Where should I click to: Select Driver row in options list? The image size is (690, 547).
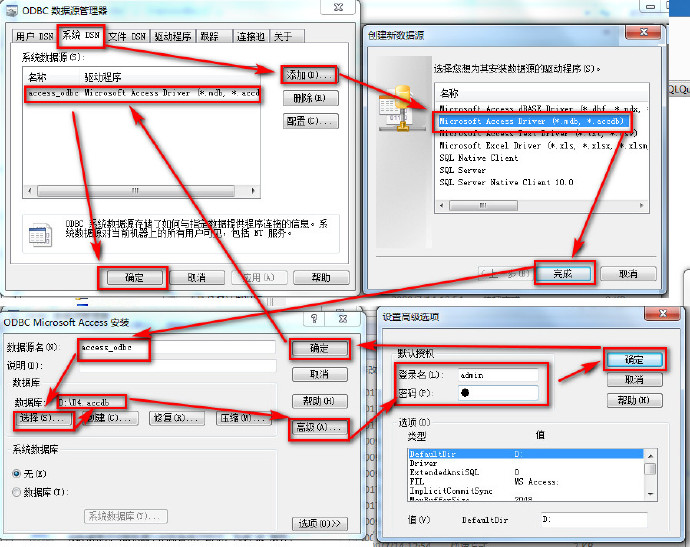[x=526, y=463]
